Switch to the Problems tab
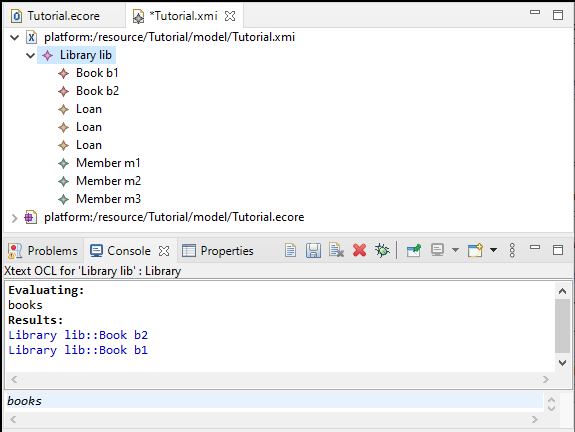 point(43,251)
